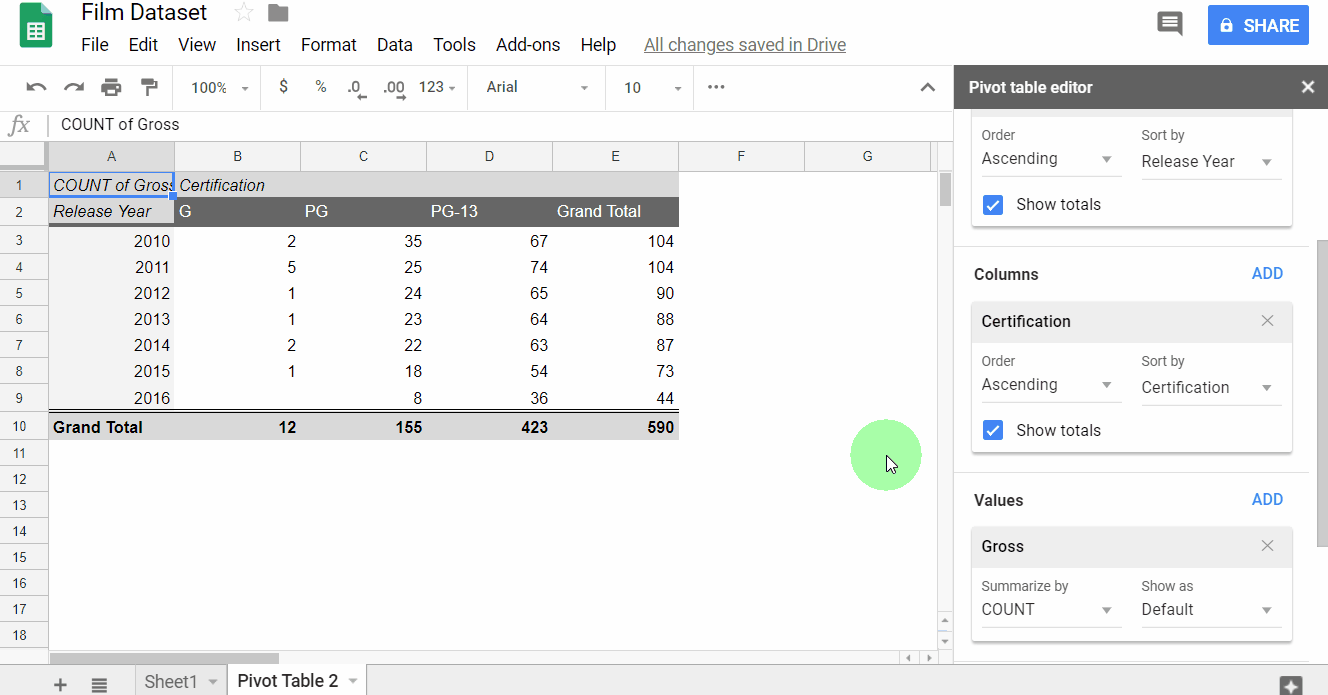Image resolution: width=1328 pixels, height=695 pixels.
Task: Open the Arial font dropdown
Action: coord(537,87)
